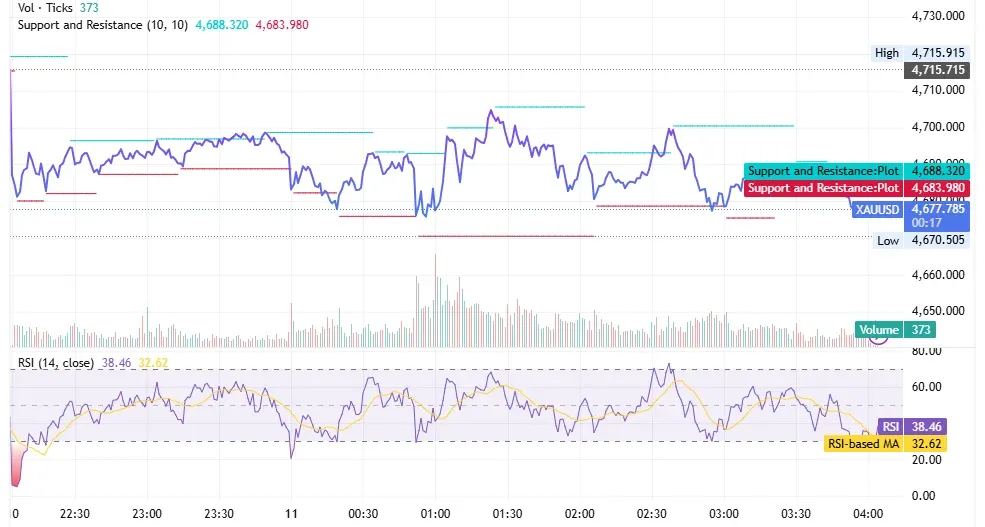
Task: Click 20.00 on the RSI scale
Action: click(927, 460)
